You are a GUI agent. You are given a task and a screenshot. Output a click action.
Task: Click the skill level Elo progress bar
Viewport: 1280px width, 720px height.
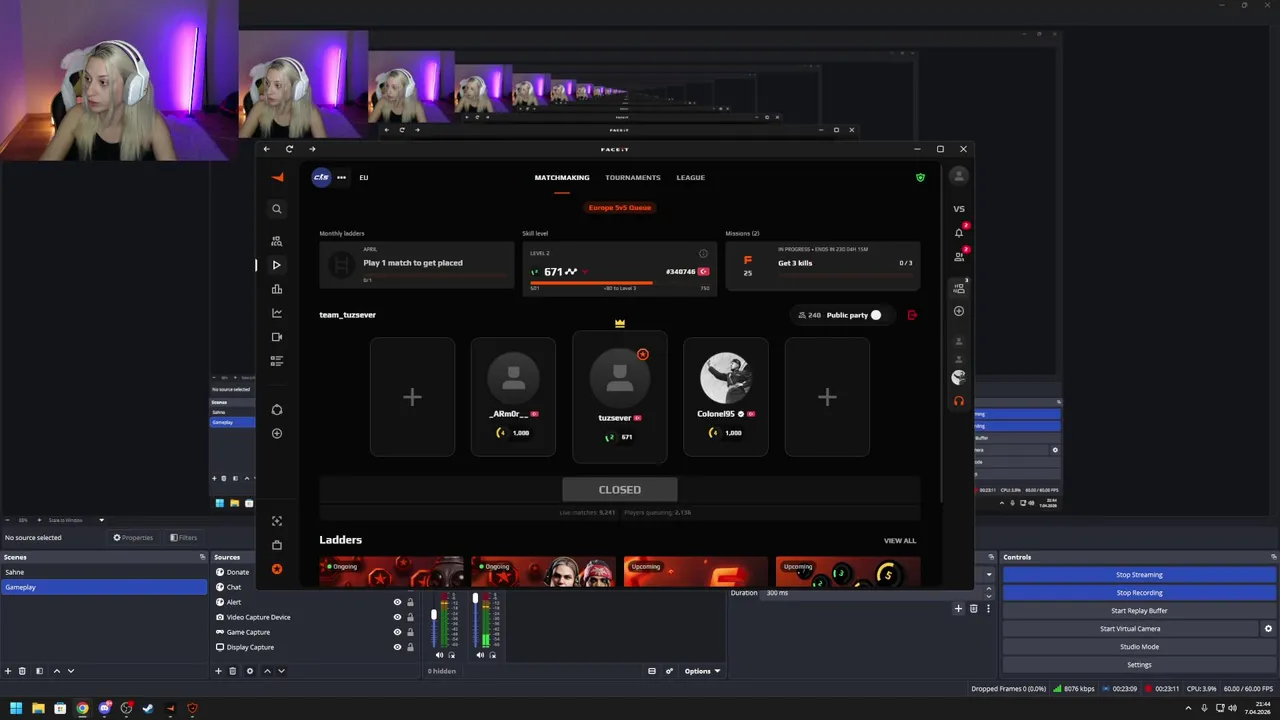click(x=619, y=283)
